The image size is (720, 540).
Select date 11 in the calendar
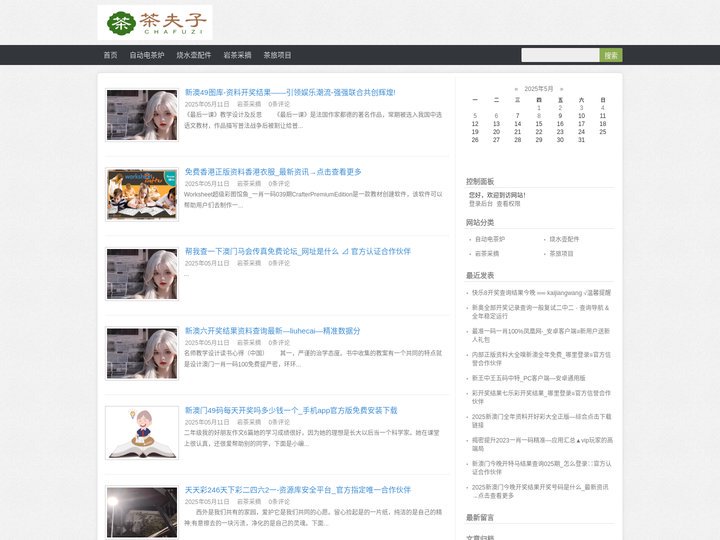pos(602,116)
